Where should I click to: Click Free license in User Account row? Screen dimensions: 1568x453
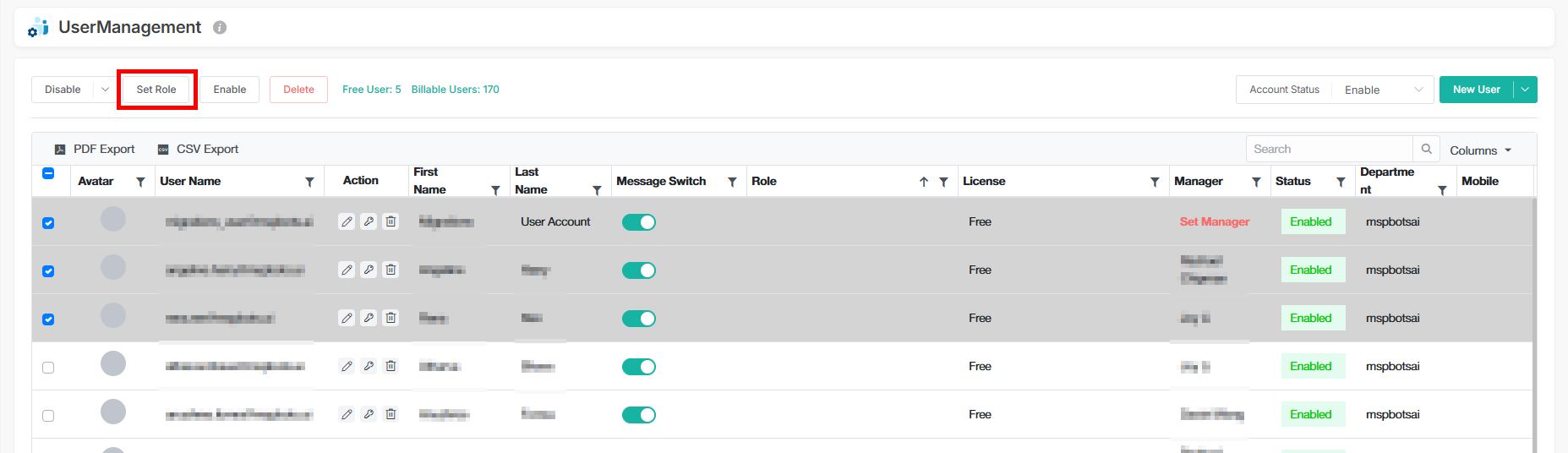[980, 221]
